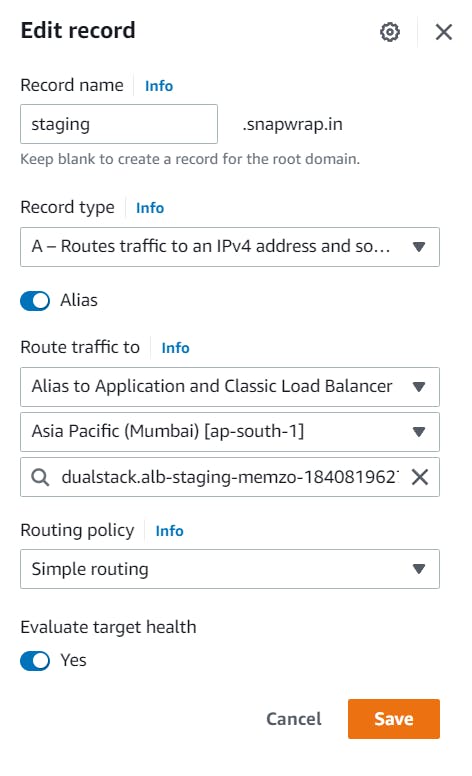Click the staging record name input field
This screenshot has height=776, width=472.
pyautogui.click(x=119, y=124)
